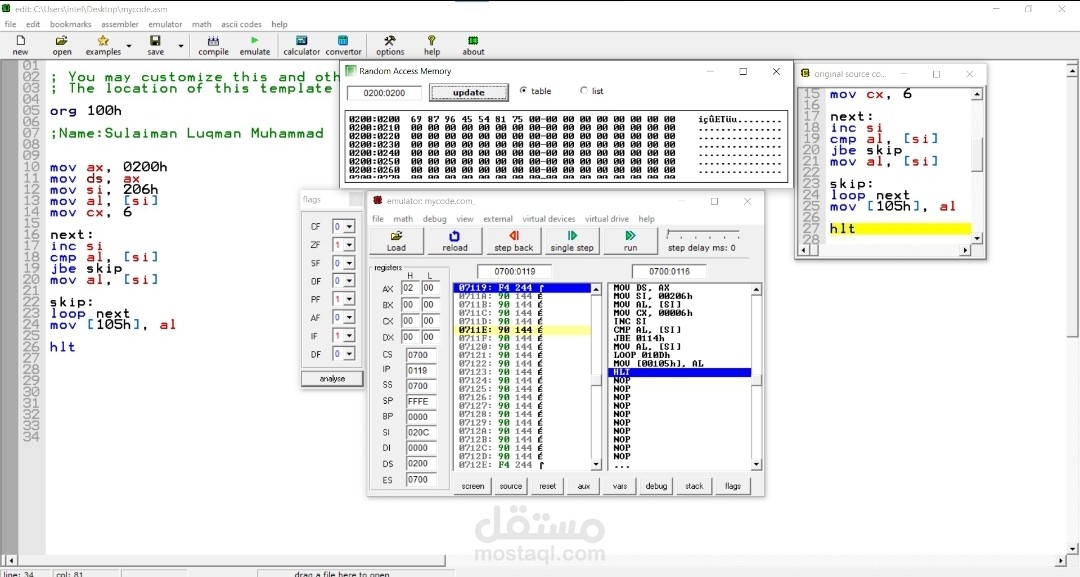Open DF flag value dropdown
This screenshot has width=1080, height=577.
pyautogui.click(x=350, y=354)
